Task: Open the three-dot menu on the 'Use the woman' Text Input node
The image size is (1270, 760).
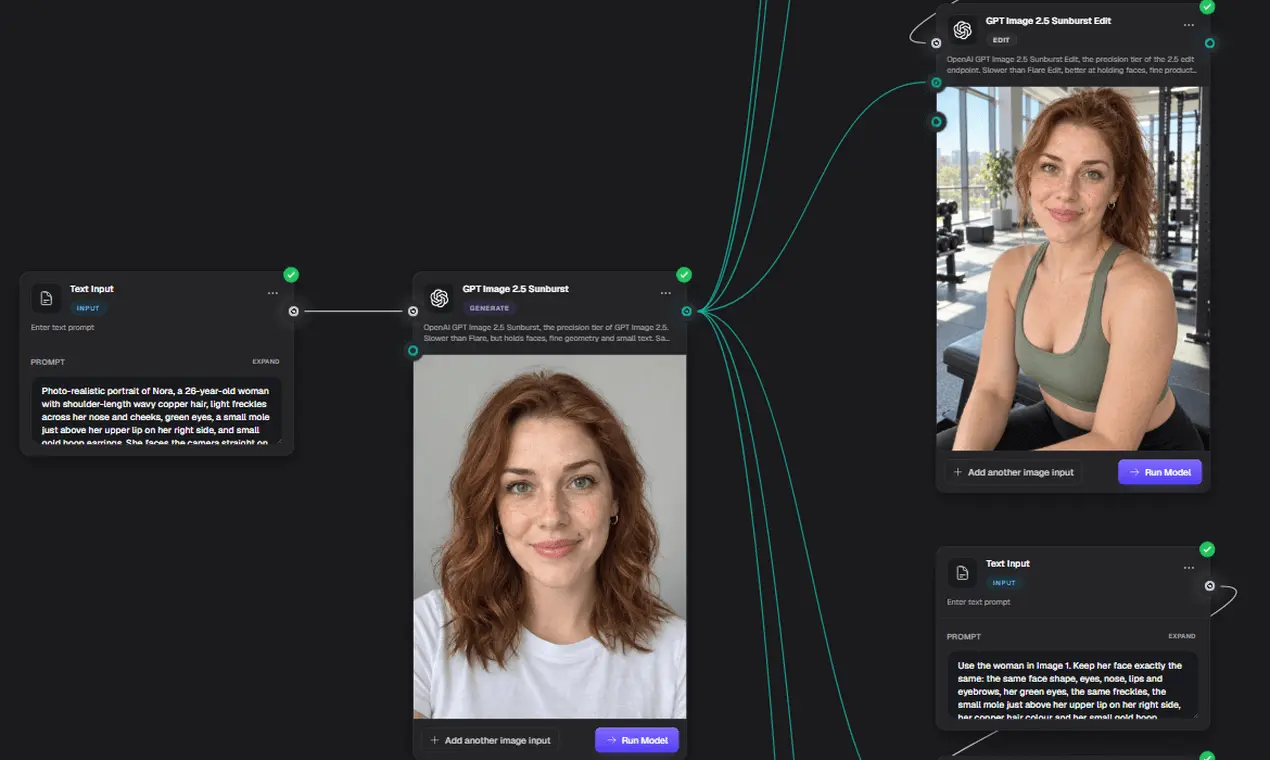Action: (x=1189, y=568)
